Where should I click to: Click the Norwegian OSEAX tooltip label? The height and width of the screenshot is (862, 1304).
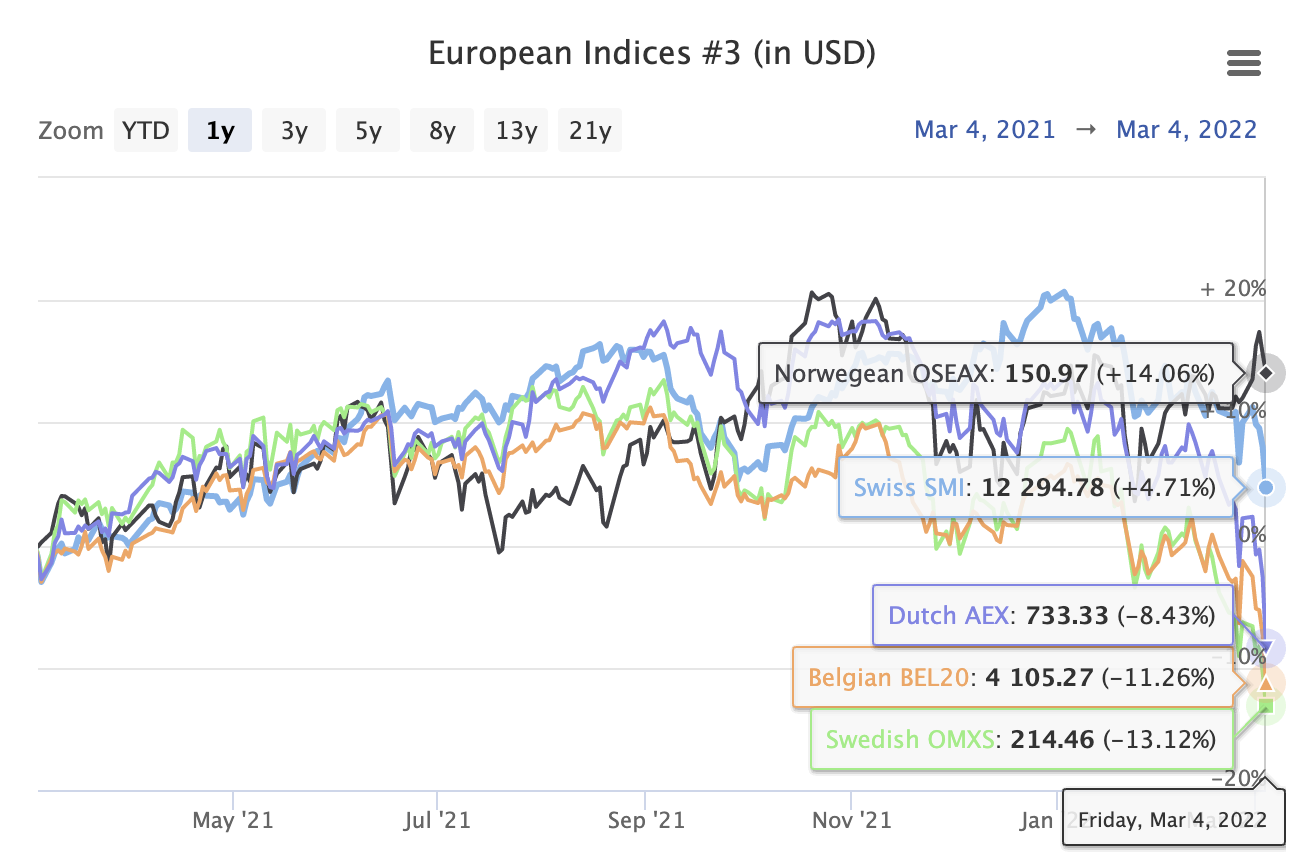994,374
